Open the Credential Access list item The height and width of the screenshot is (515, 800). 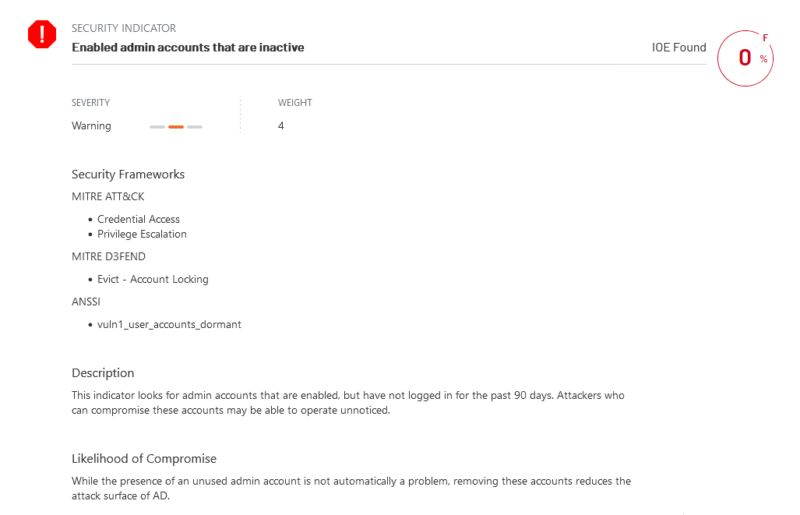tap(139, 219)
